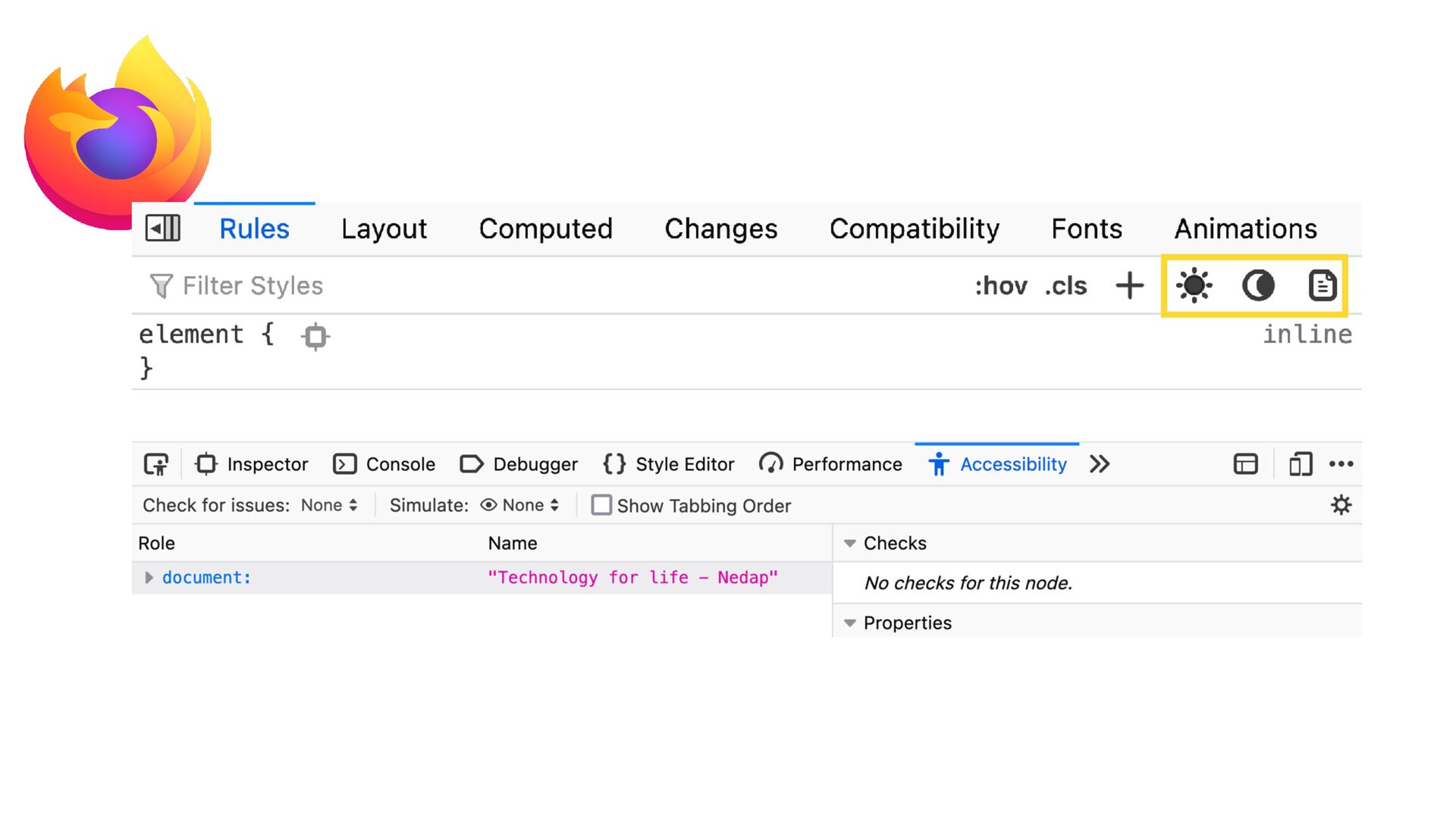Open the Style Editor panel
Image resolution: width=1456 pixels, height=819 pixels.
coord(668,464)
